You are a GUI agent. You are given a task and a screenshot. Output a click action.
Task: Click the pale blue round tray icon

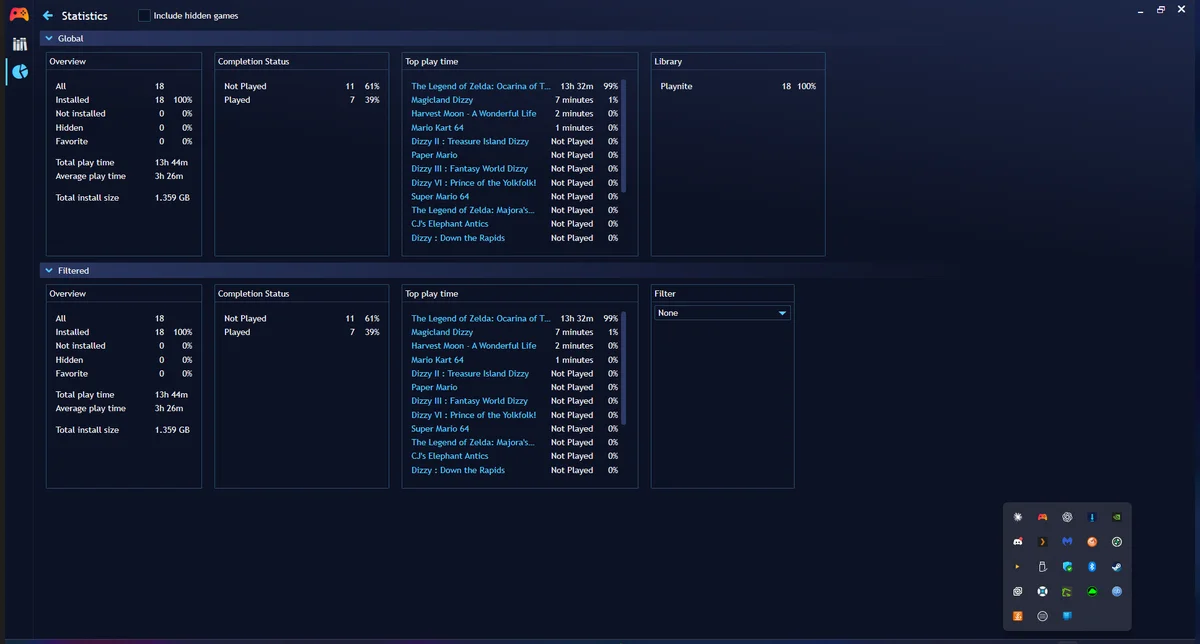1117,591
